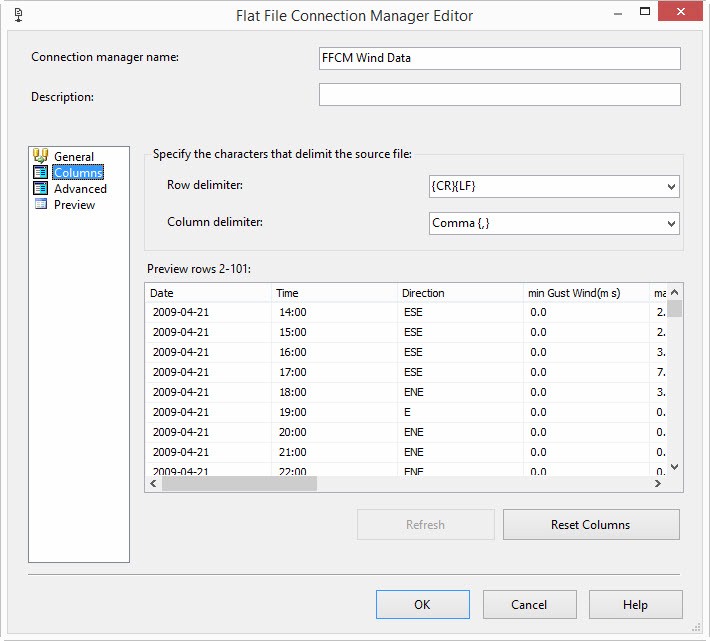Image resolution: width=710 pixels, height=641 pixels.
Task: Click into the Description text box
Action: (499, 94)
